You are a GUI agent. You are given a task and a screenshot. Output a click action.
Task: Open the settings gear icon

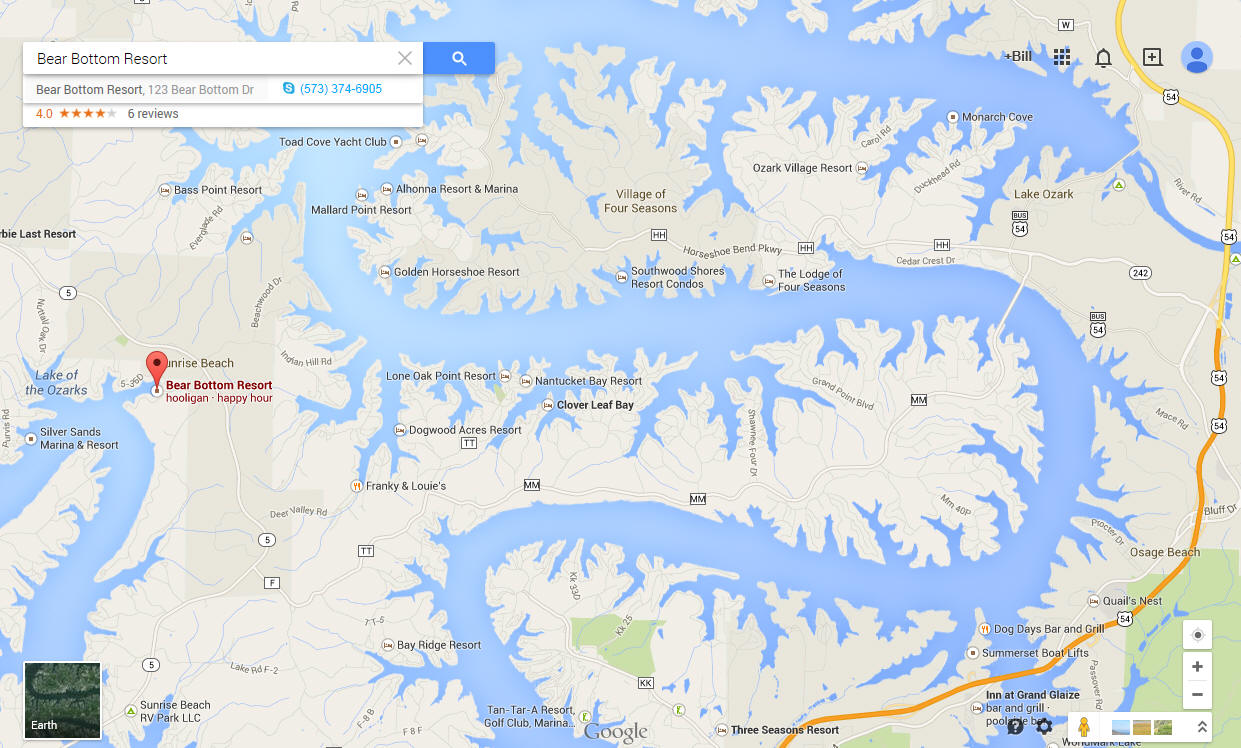click(1044, 726)
